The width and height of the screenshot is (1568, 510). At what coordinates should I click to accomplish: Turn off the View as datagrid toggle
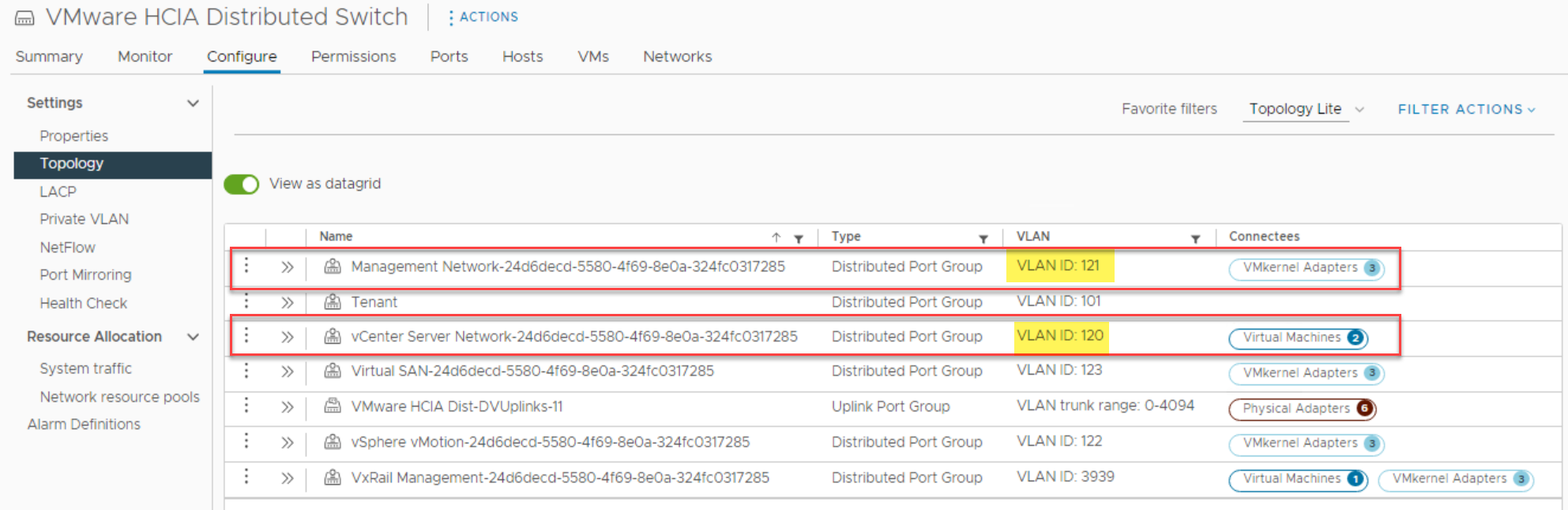tap(242, 184)
